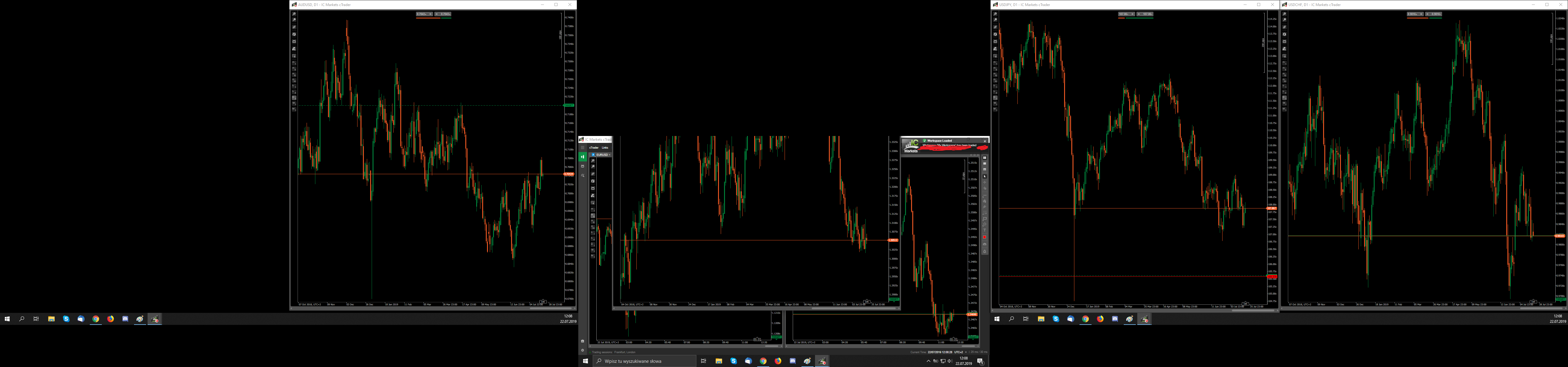Click the USDJPY sell price button
1568x367 pixels.
click(x=1126, y=14)
